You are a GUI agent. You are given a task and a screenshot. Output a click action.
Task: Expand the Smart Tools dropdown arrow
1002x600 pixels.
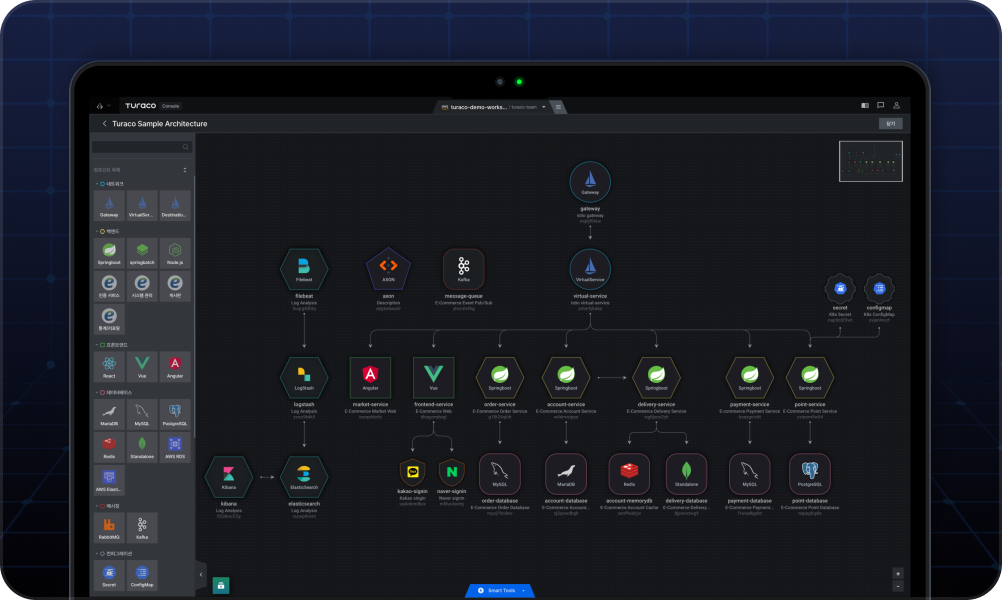click(x=523, y=591)
